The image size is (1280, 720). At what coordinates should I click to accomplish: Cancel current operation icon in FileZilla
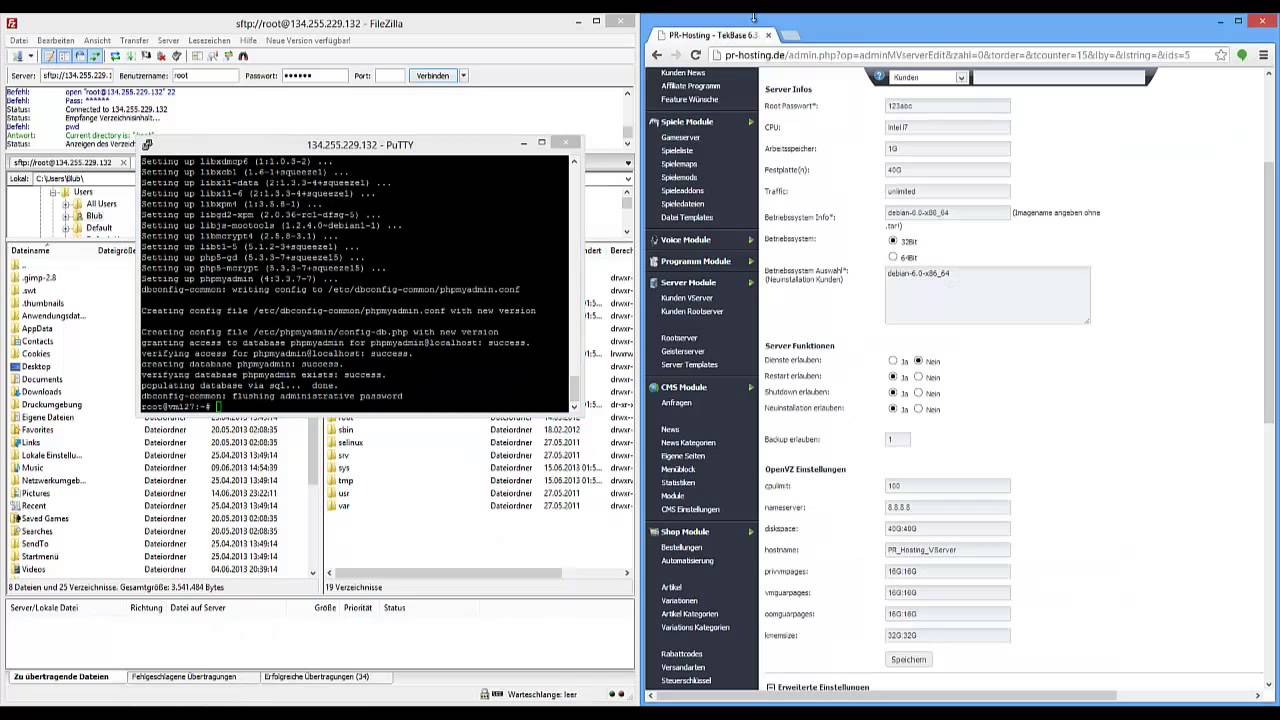[146, 56]
